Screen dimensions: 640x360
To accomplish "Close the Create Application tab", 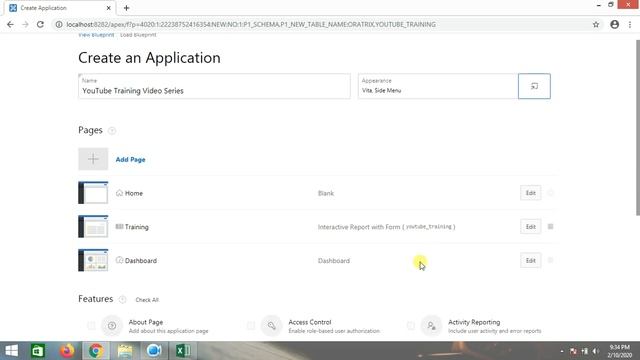I will (109, 8).
